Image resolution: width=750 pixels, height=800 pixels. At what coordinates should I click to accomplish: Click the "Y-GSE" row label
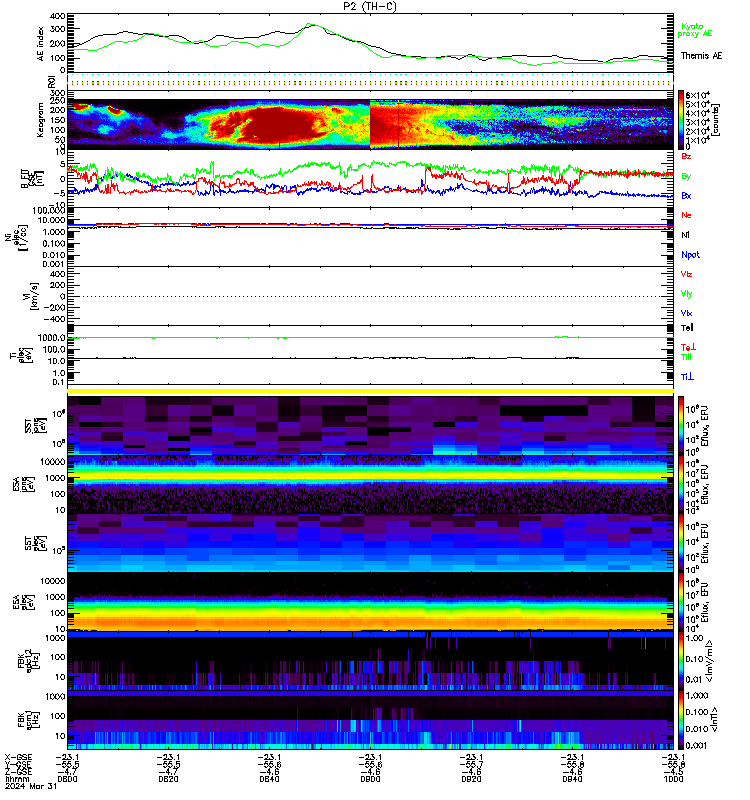pos(18,765)
